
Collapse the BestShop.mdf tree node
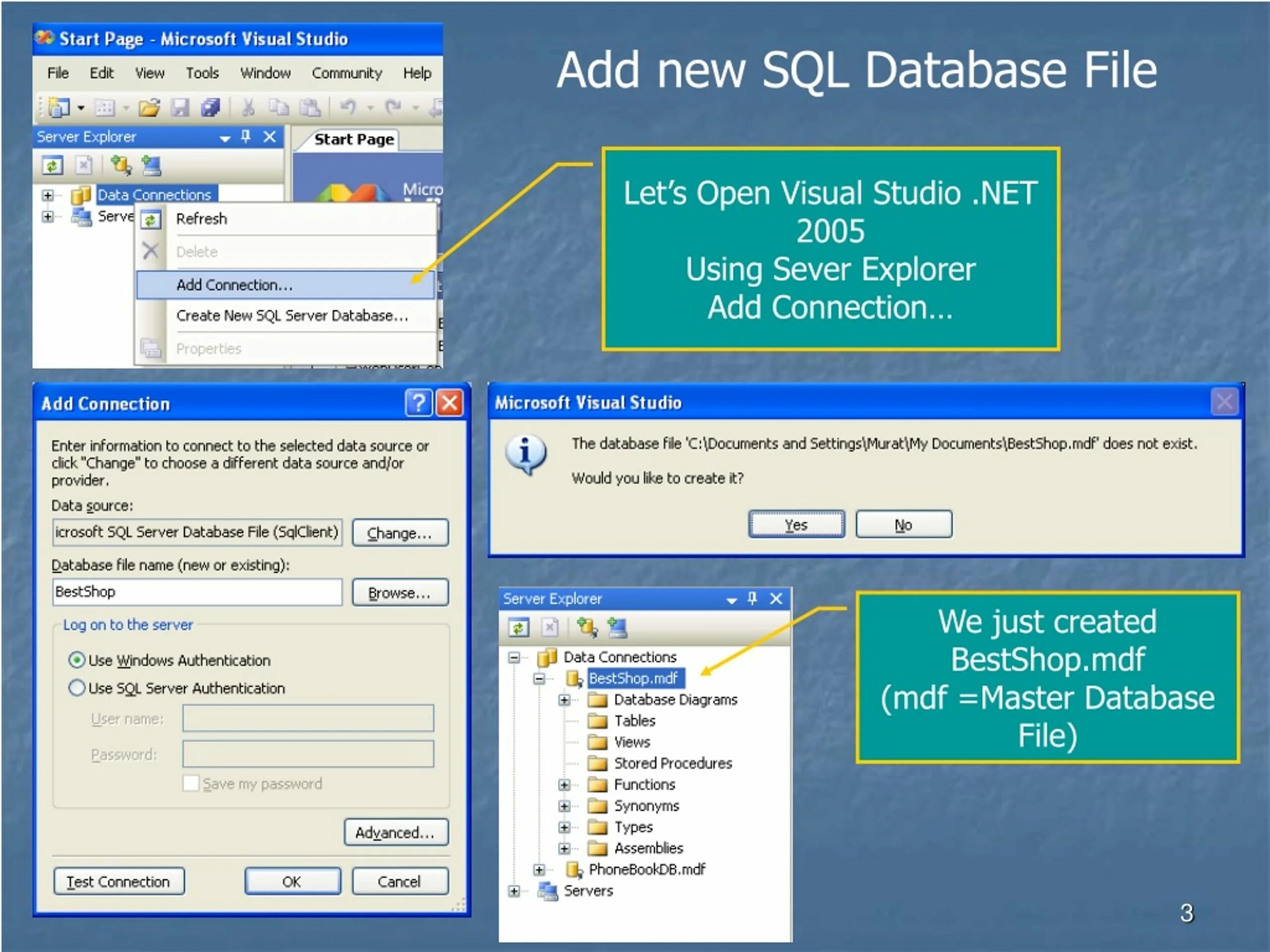point(539,679)
